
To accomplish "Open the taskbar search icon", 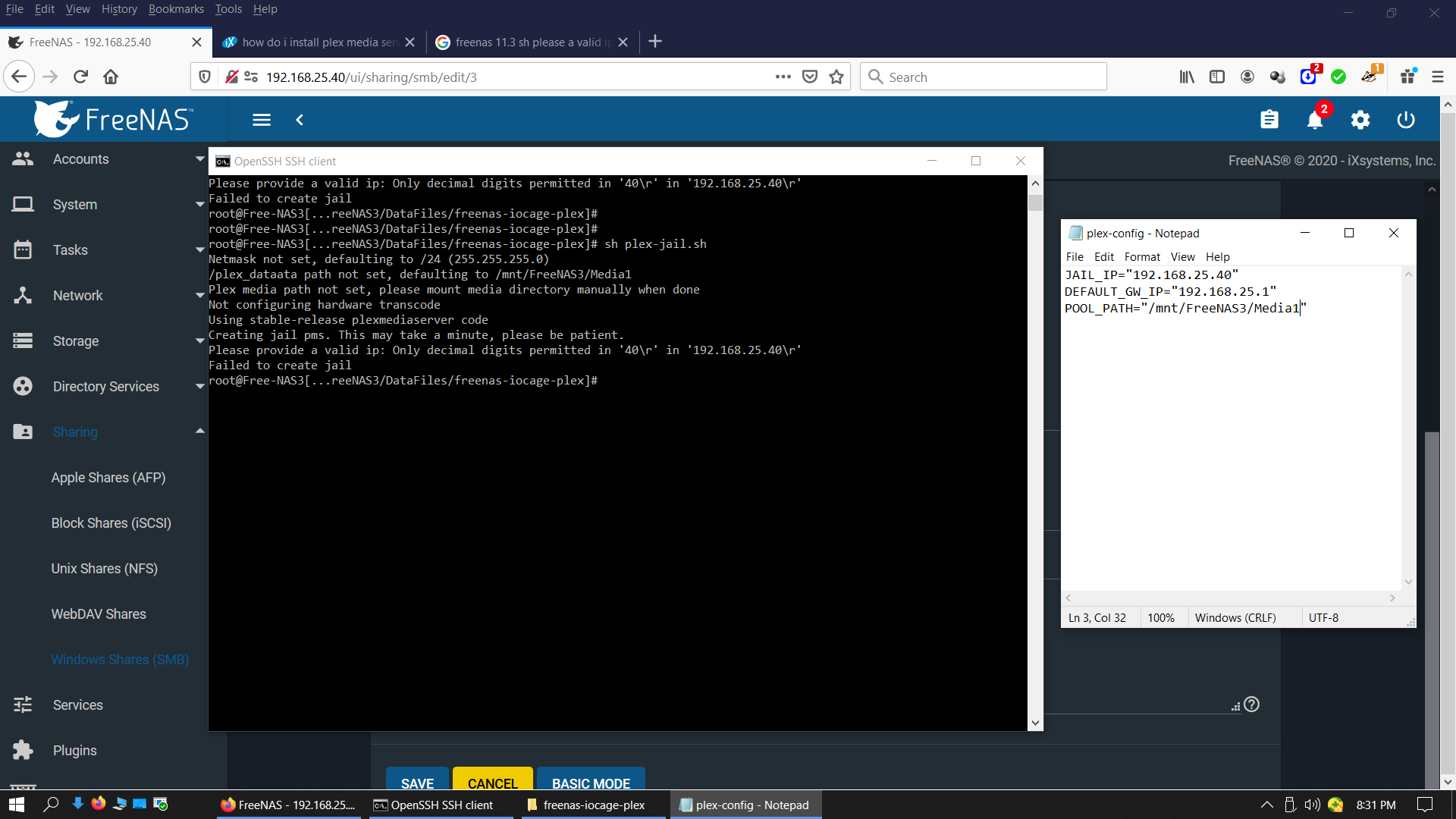I will pos(51,805).
